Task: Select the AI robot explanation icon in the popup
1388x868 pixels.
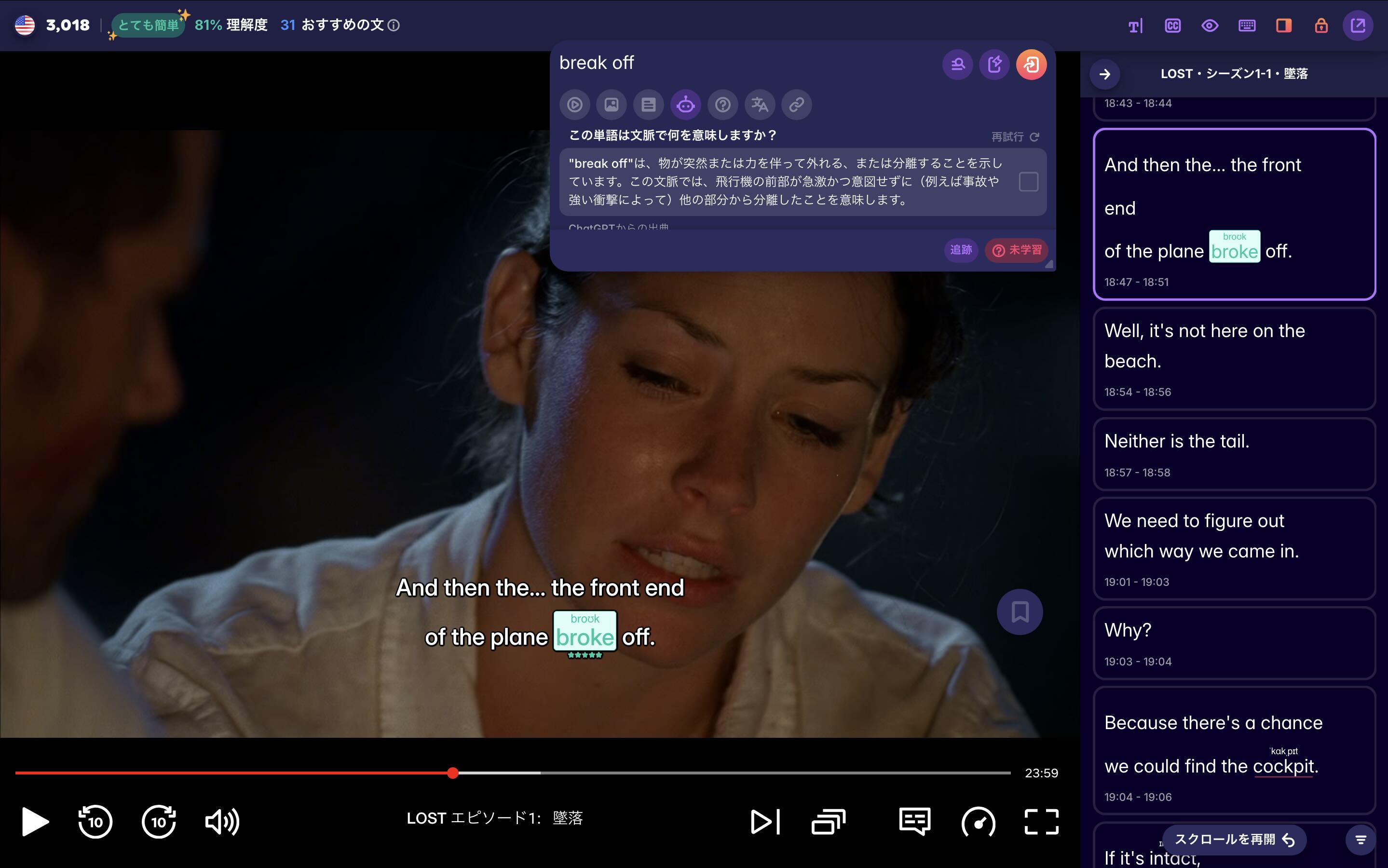Action: (x=686, y=105)
